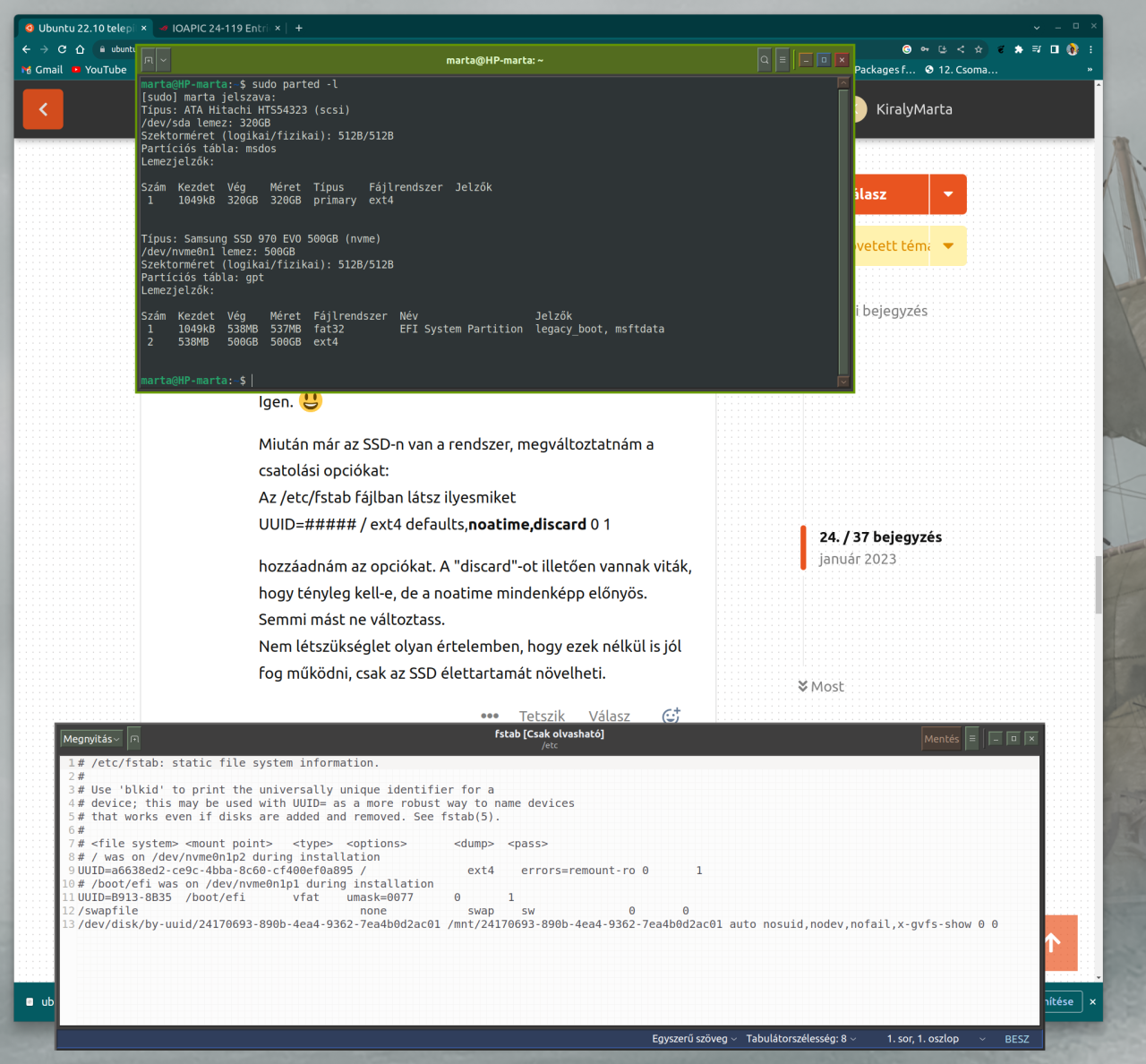Image resolution: width=1146 pixels, height=1064 pixels.
Task: Open the Gmail bookmark
Action: click(x=42, y=70)
